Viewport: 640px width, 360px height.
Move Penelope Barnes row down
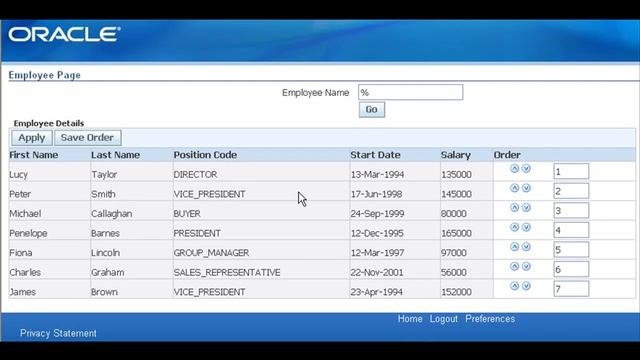point(526,227)
